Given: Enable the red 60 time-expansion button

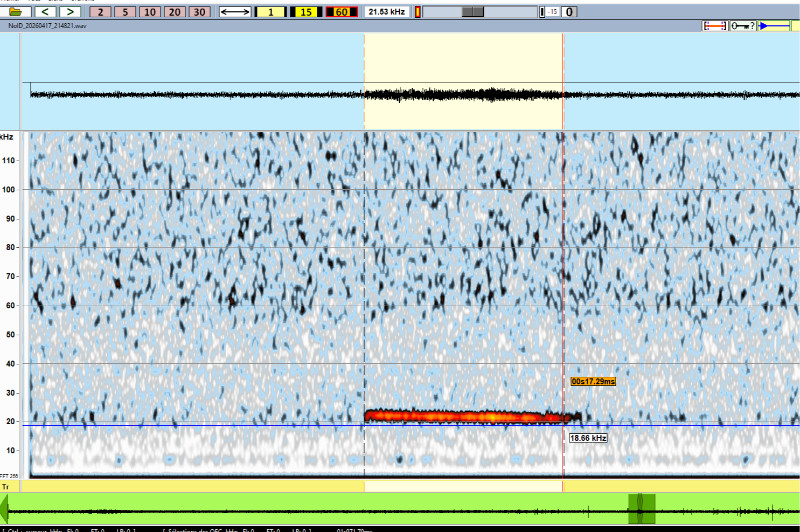Looking at the screenshot, I should coord(341,12).
